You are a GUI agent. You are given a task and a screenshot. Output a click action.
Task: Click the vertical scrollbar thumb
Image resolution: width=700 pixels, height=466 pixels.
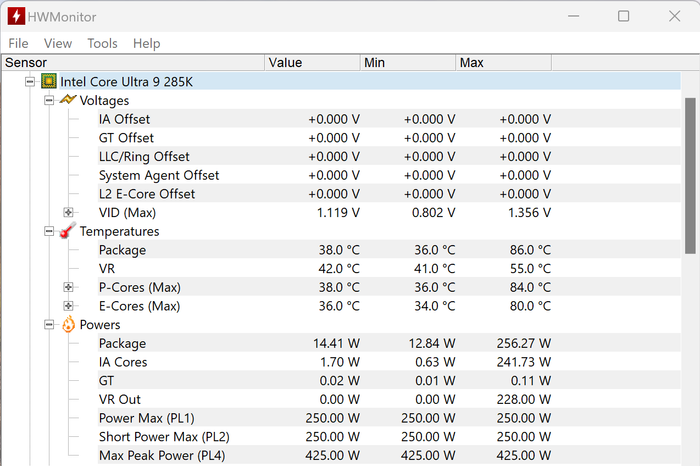[690, 175]
